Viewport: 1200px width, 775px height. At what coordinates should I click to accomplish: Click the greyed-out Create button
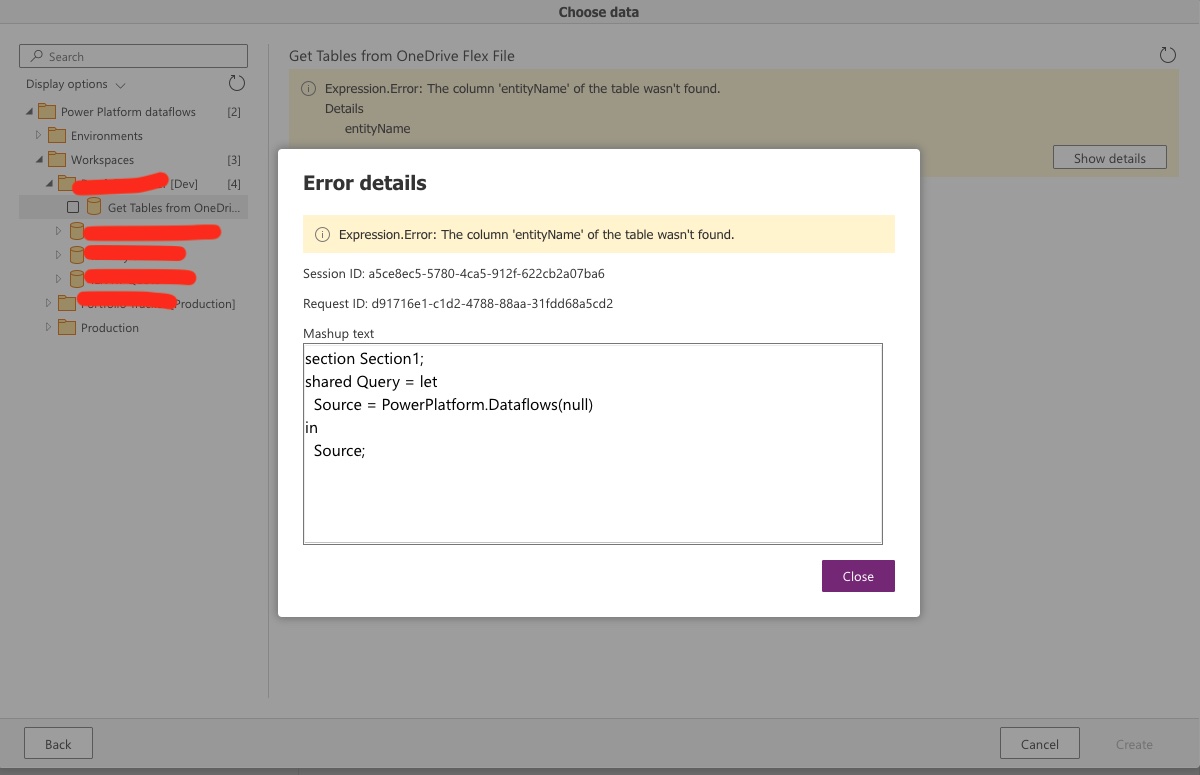pyautogui.click(x=1134, y=744)
